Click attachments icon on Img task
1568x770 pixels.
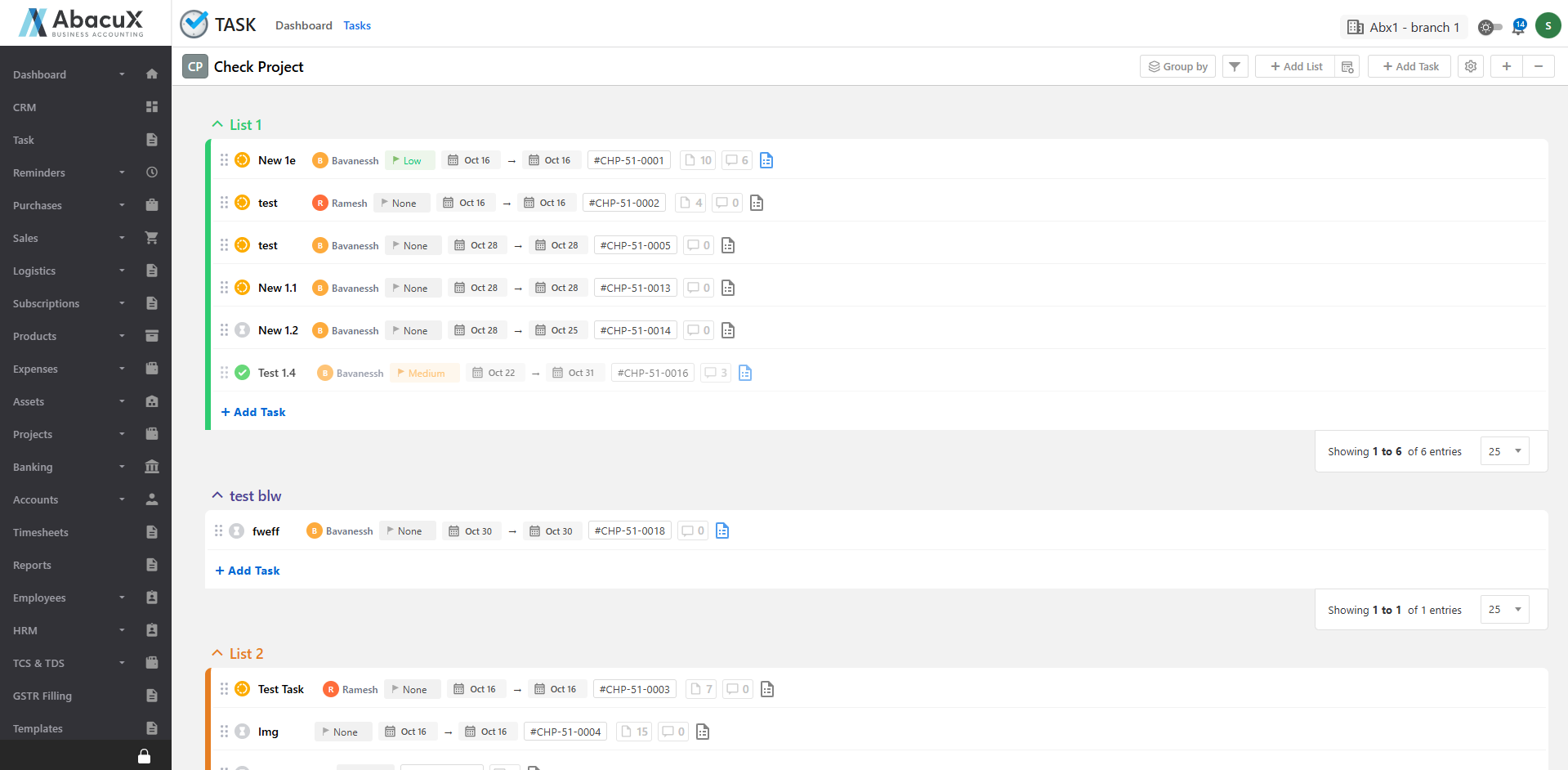point(634,732)
